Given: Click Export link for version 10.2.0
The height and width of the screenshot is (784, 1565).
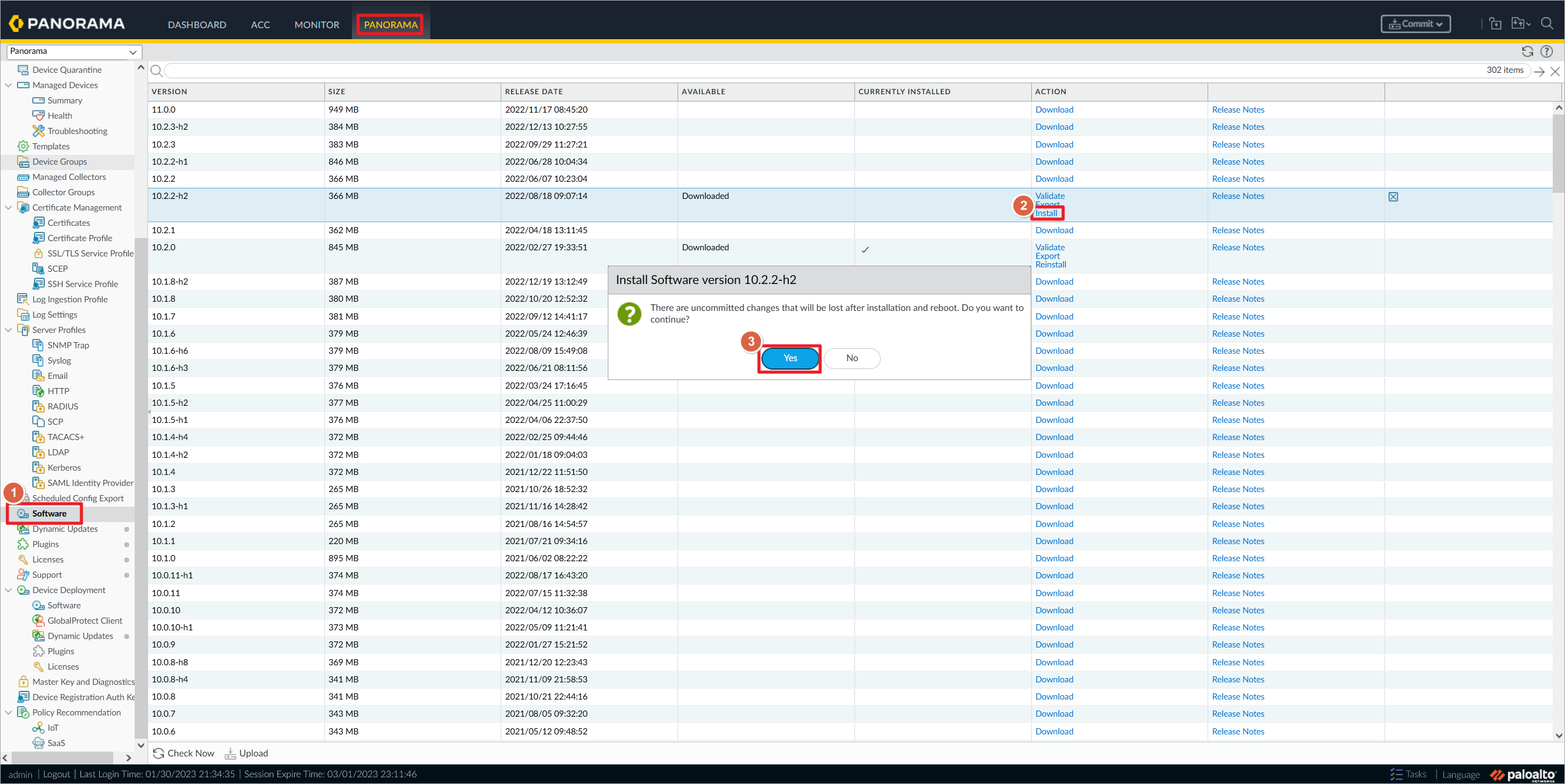Looking at the screenshot, I should coord(1047,256).
